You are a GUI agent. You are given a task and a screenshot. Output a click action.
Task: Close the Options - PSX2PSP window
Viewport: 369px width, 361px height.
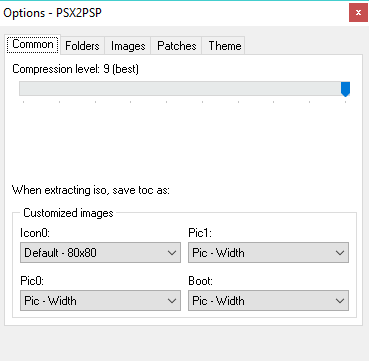(358, 13)
